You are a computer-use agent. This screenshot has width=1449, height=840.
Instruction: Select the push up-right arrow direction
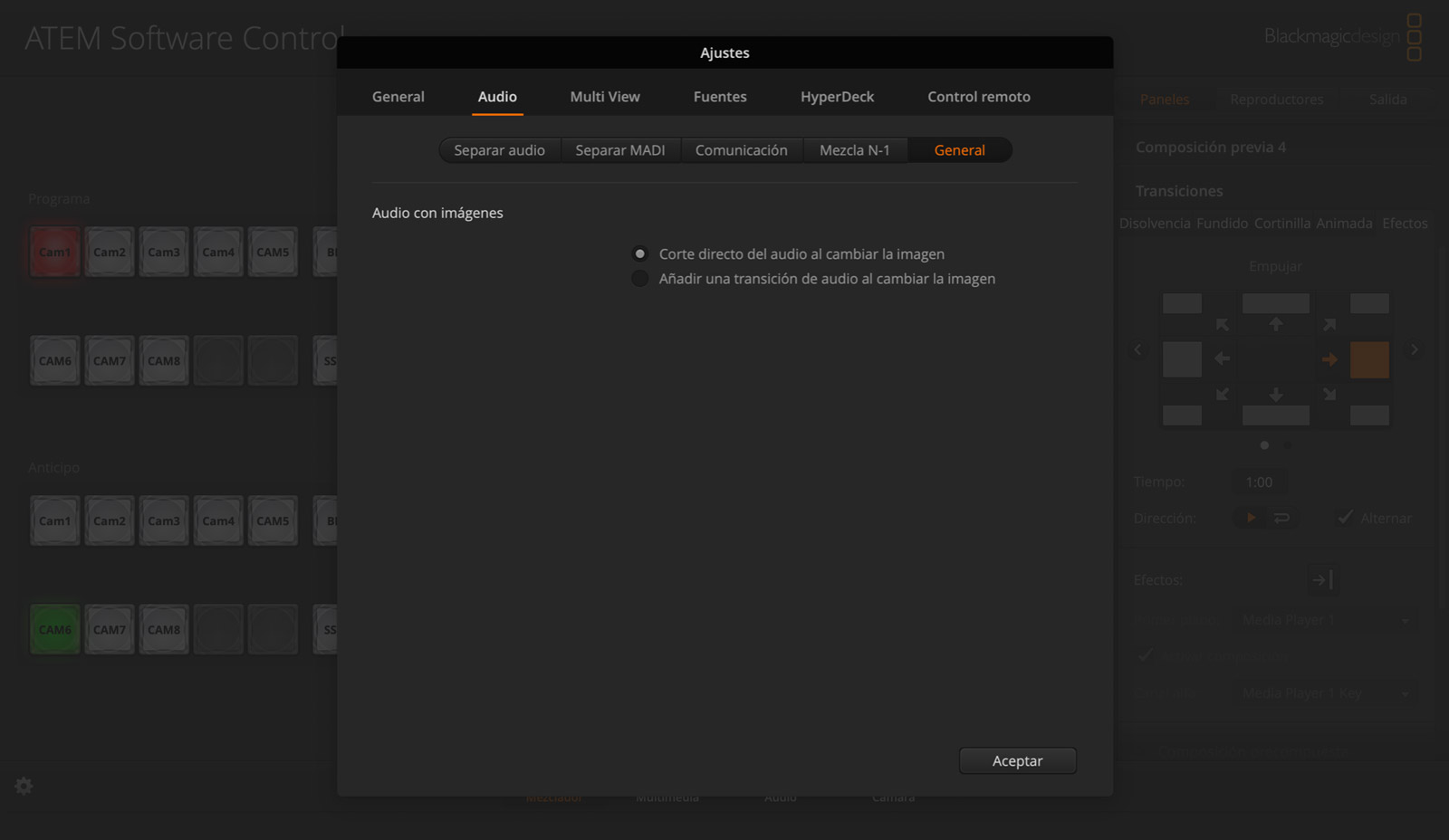(x=1329, y=324)
